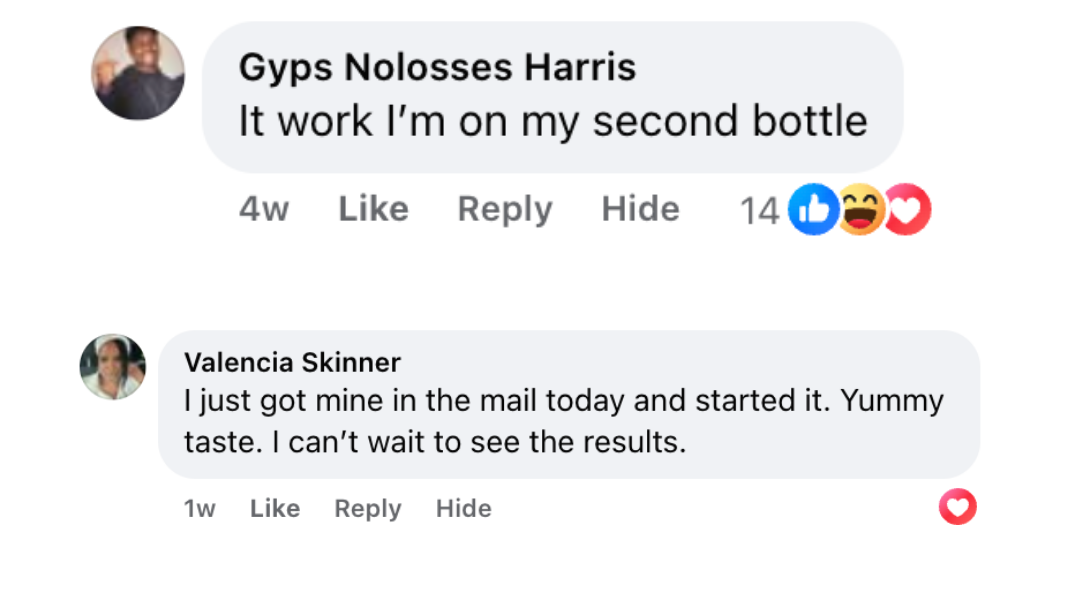Click the 4w timestamp on Gyps' comment
The image size is (1080, 600).
point(262,209)
